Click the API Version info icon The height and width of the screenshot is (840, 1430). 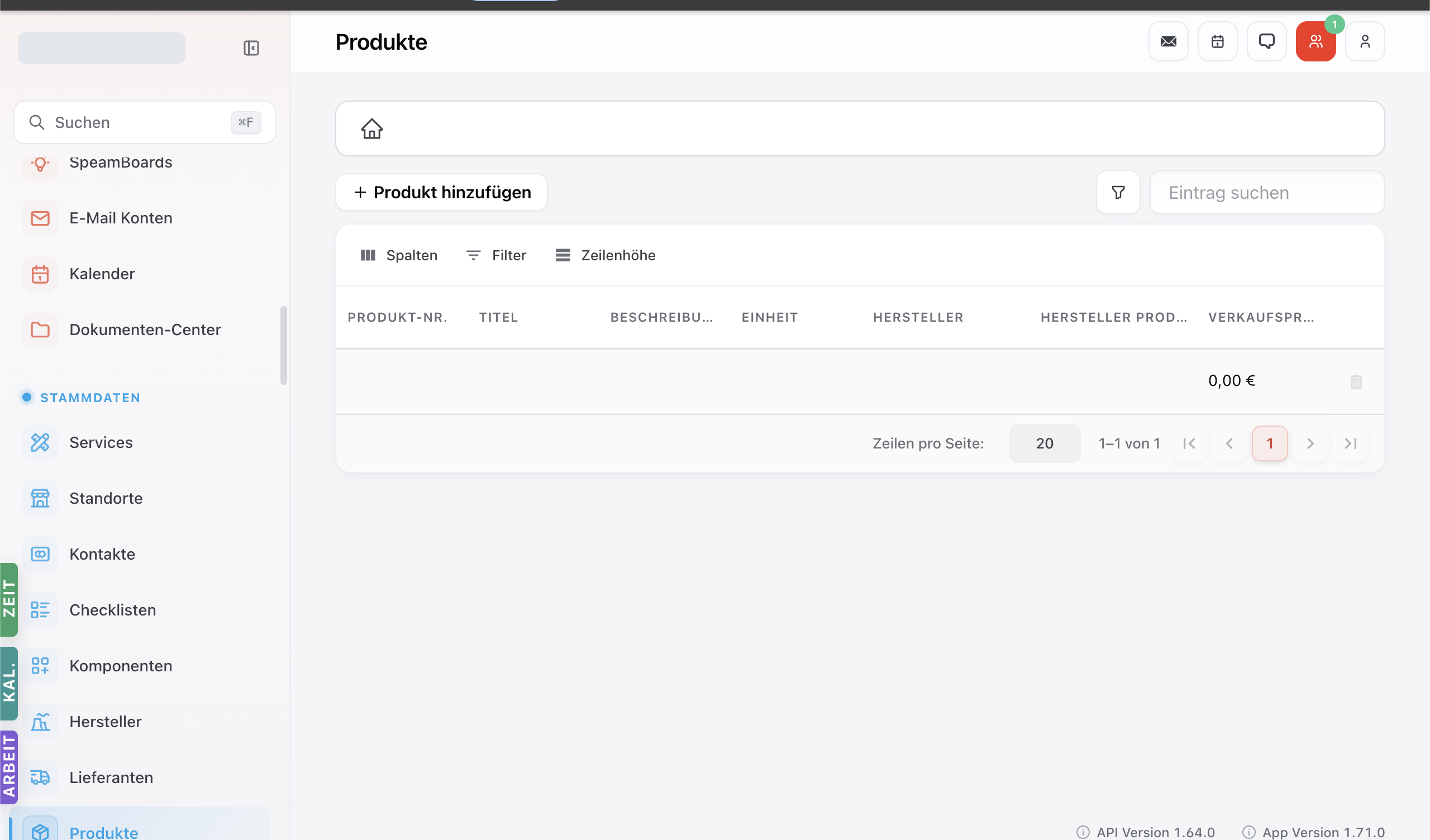(1083, 832)
